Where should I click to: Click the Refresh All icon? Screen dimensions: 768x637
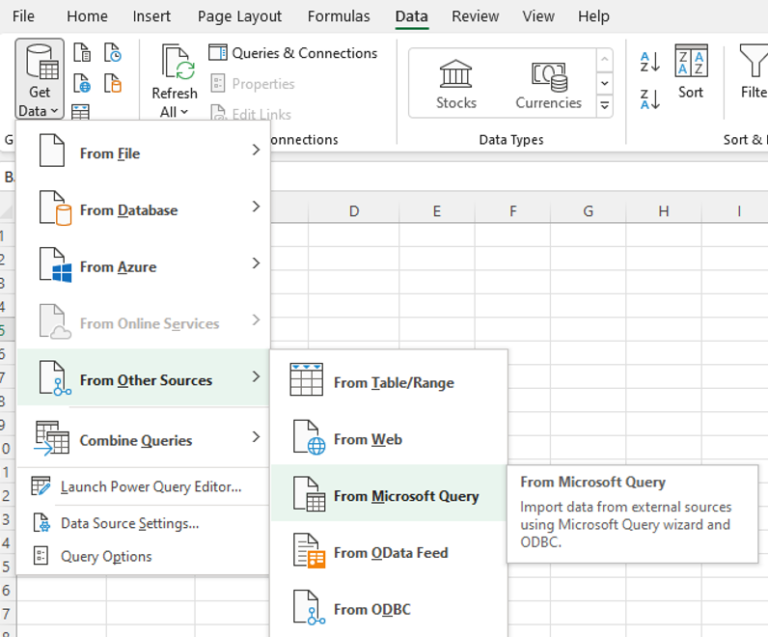[178, 62]
